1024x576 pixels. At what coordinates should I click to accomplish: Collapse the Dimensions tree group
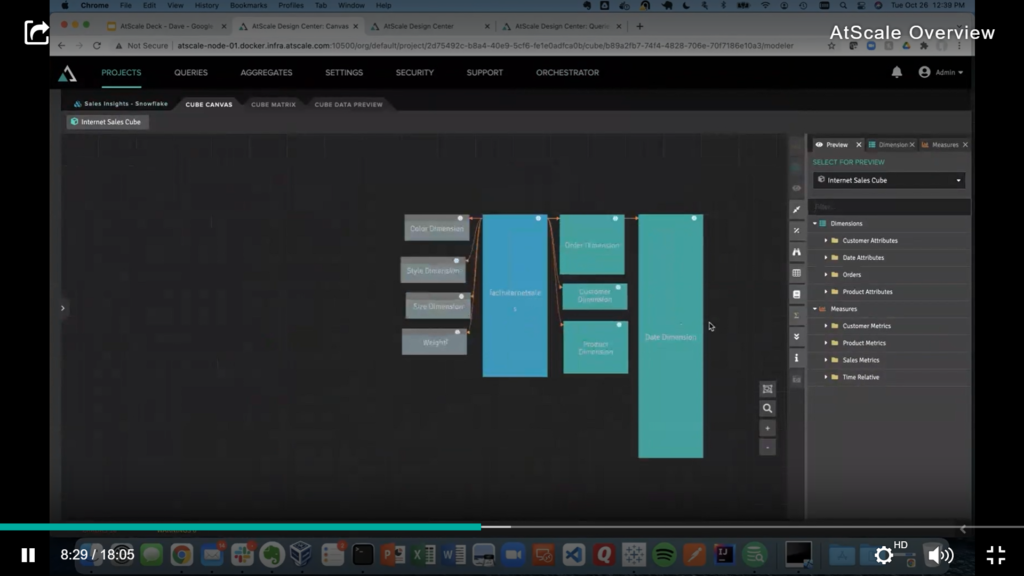click(815, 223)
